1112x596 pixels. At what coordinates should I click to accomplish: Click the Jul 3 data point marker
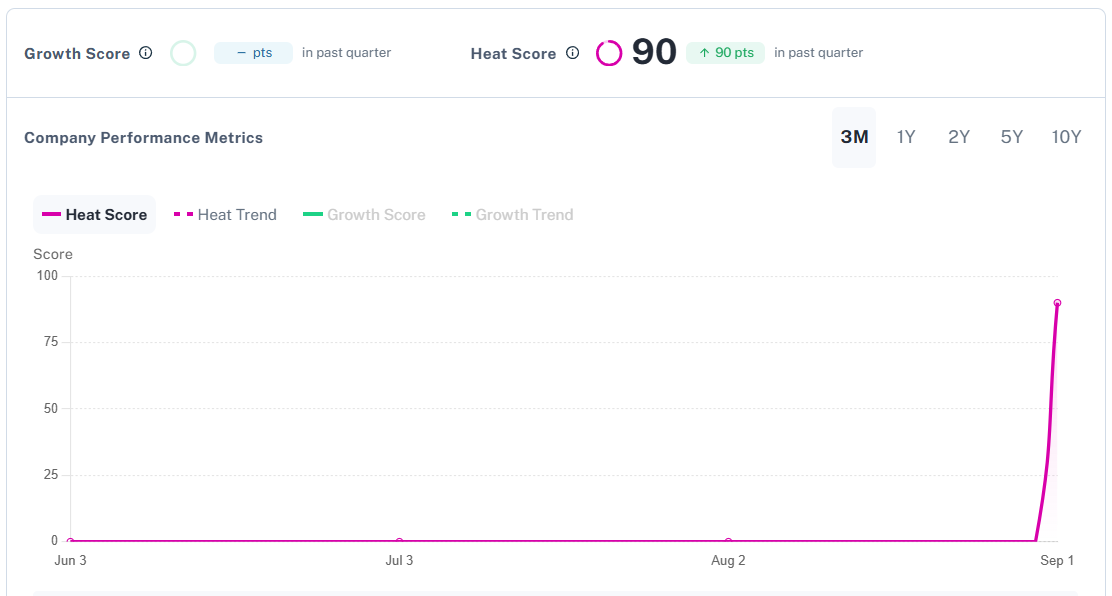tap(400, 540)
